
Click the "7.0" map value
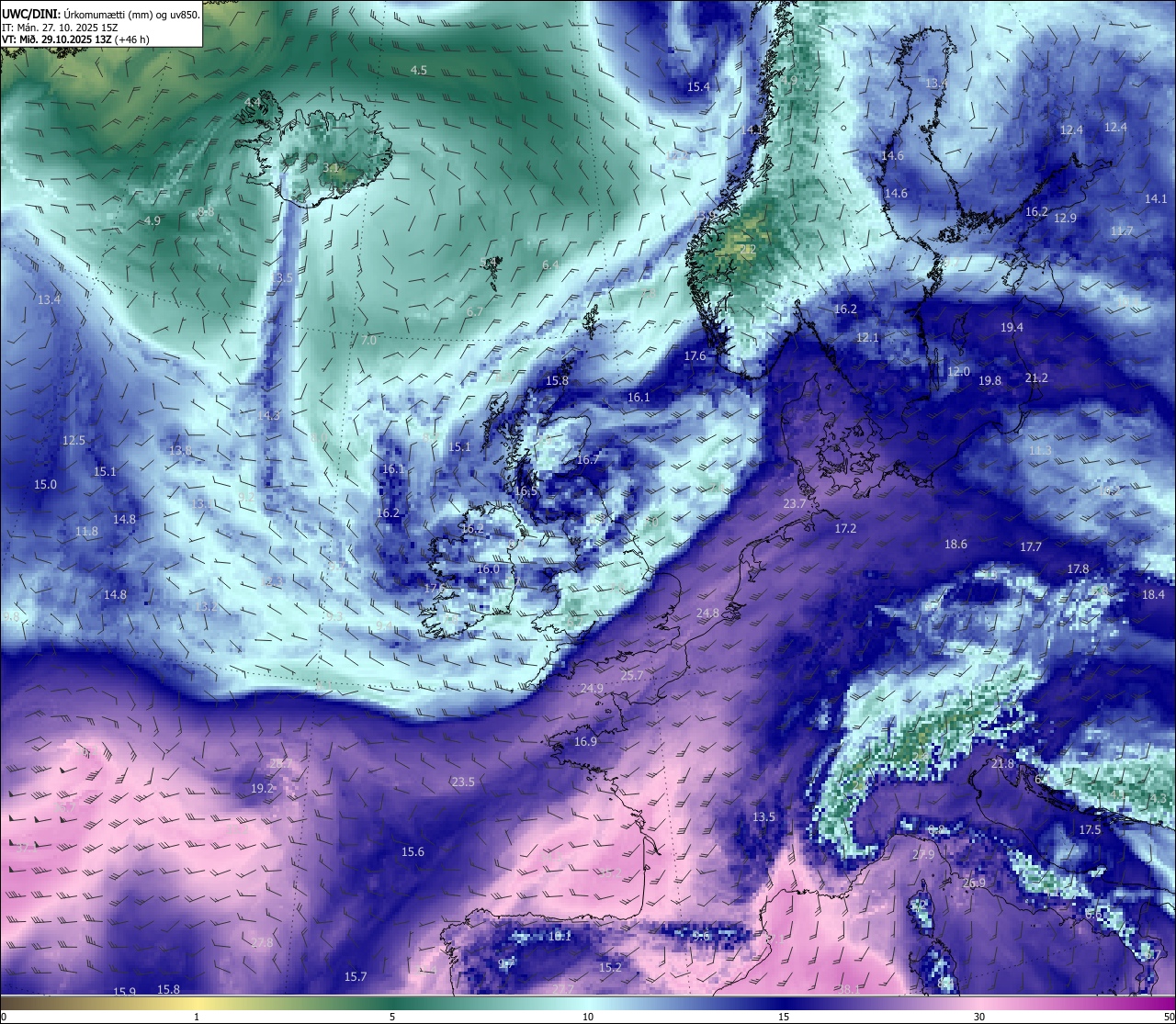coord(368,341)
